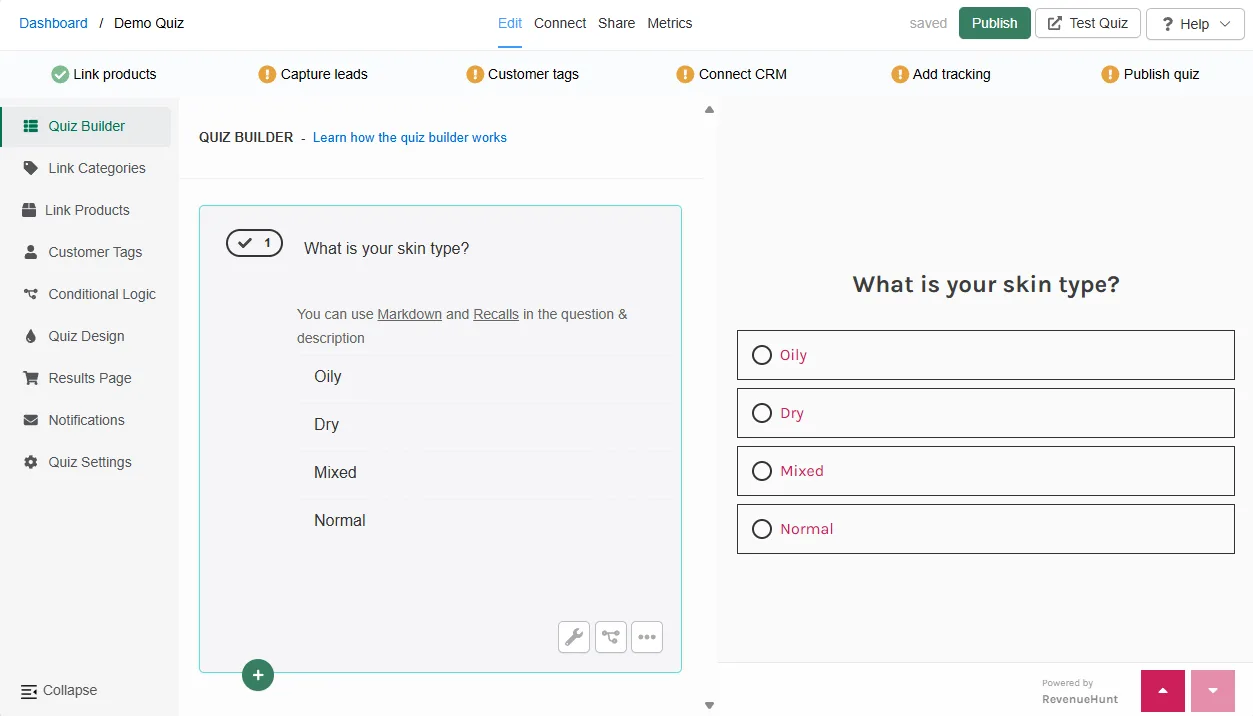
Task: Go to previous question with up arrow
Action: pyautogui.click(x=1163, y=691)
